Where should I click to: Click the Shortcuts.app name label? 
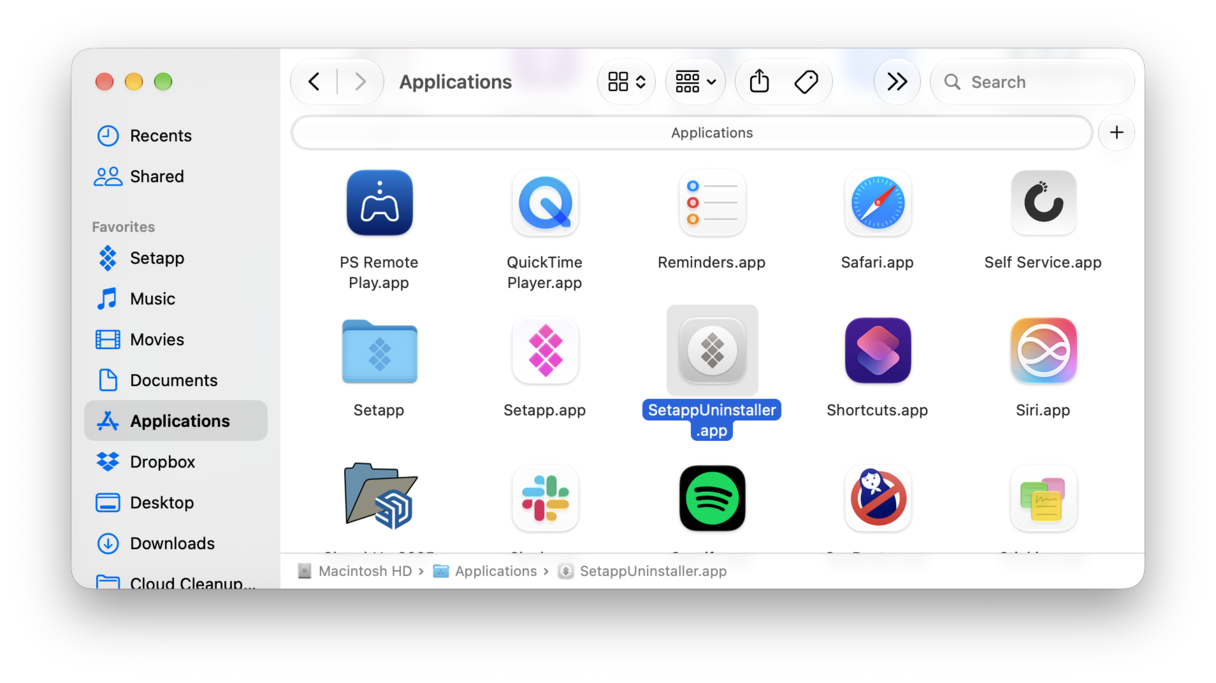pos(877,410)
